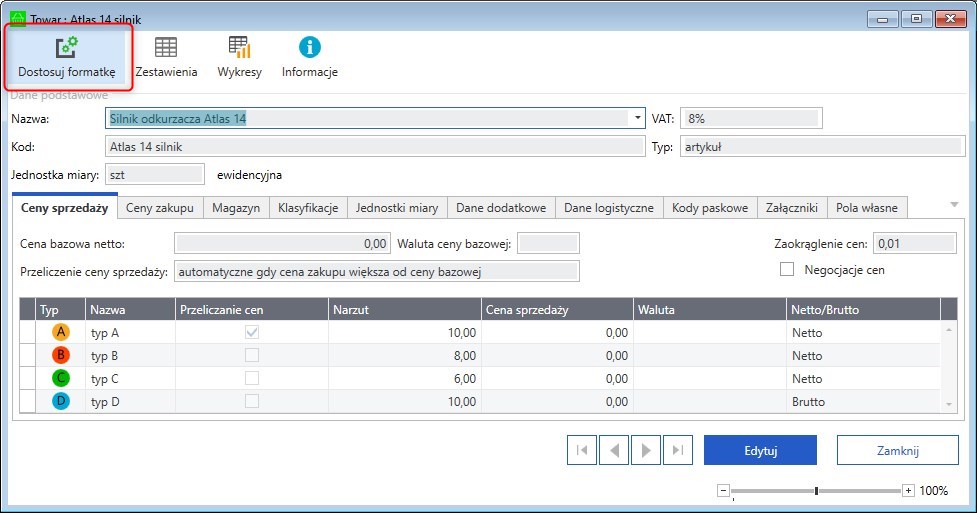Click the orange type A icon
Image resolution: width=977 pixels, height=513 pixels.
click(x=61, y=332)
